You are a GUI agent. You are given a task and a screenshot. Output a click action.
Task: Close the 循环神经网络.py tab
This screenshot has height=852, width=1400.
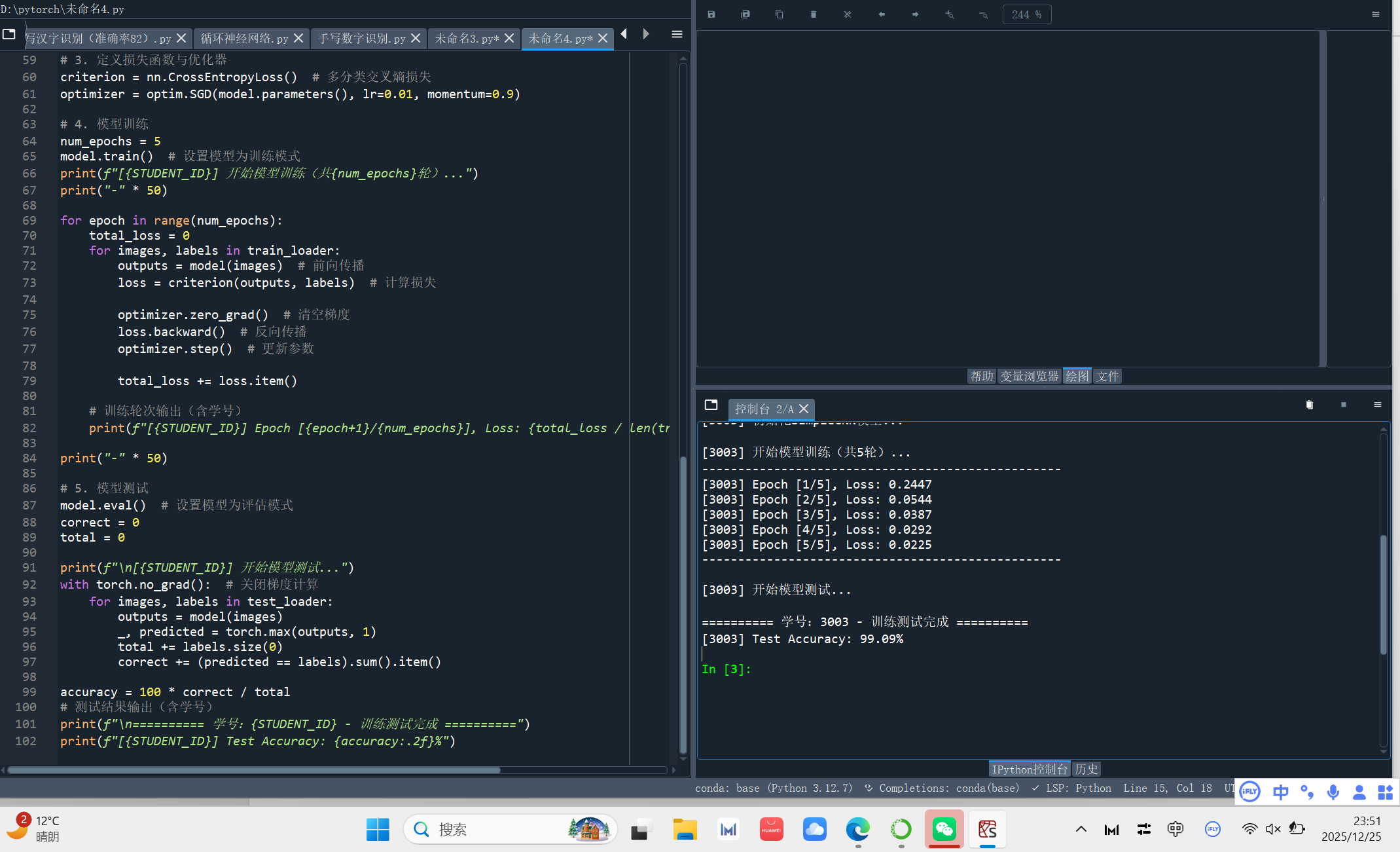pos(298,39)
